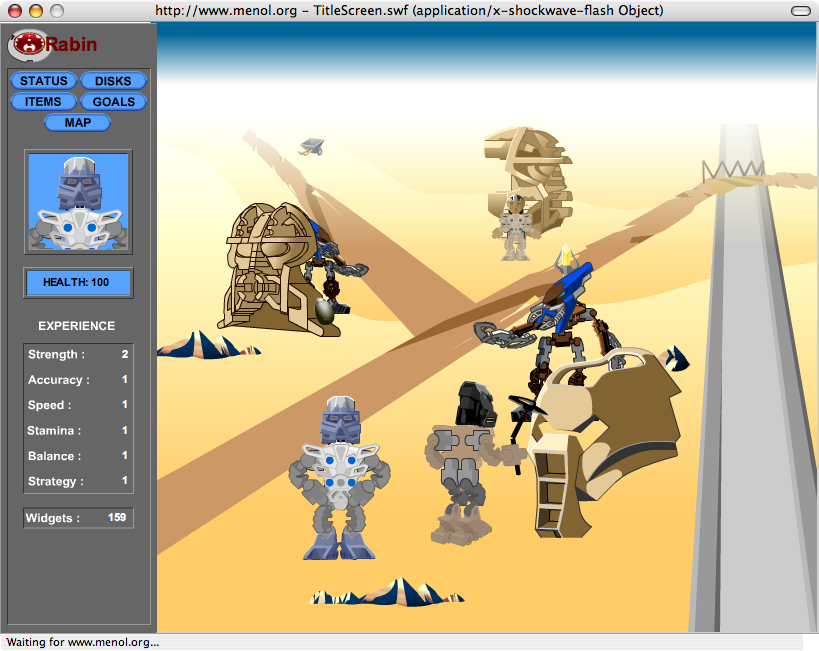Click the Waiting for www.menol.org status text

(83, 642)
